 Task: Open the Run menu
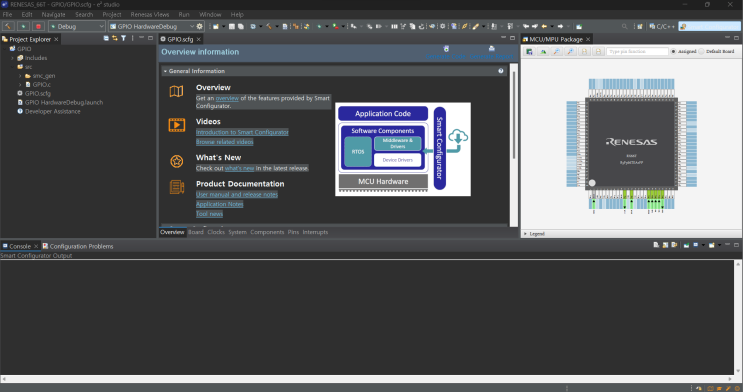click(x=184, y=15)
